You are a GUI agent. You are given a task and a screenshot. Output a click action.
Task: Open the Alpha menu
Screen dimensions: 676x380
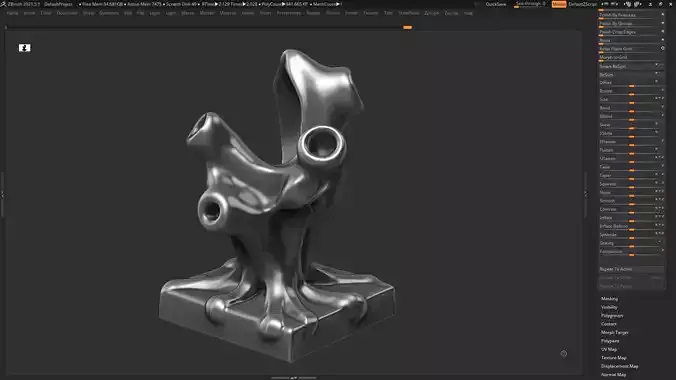tap(13, 13)
